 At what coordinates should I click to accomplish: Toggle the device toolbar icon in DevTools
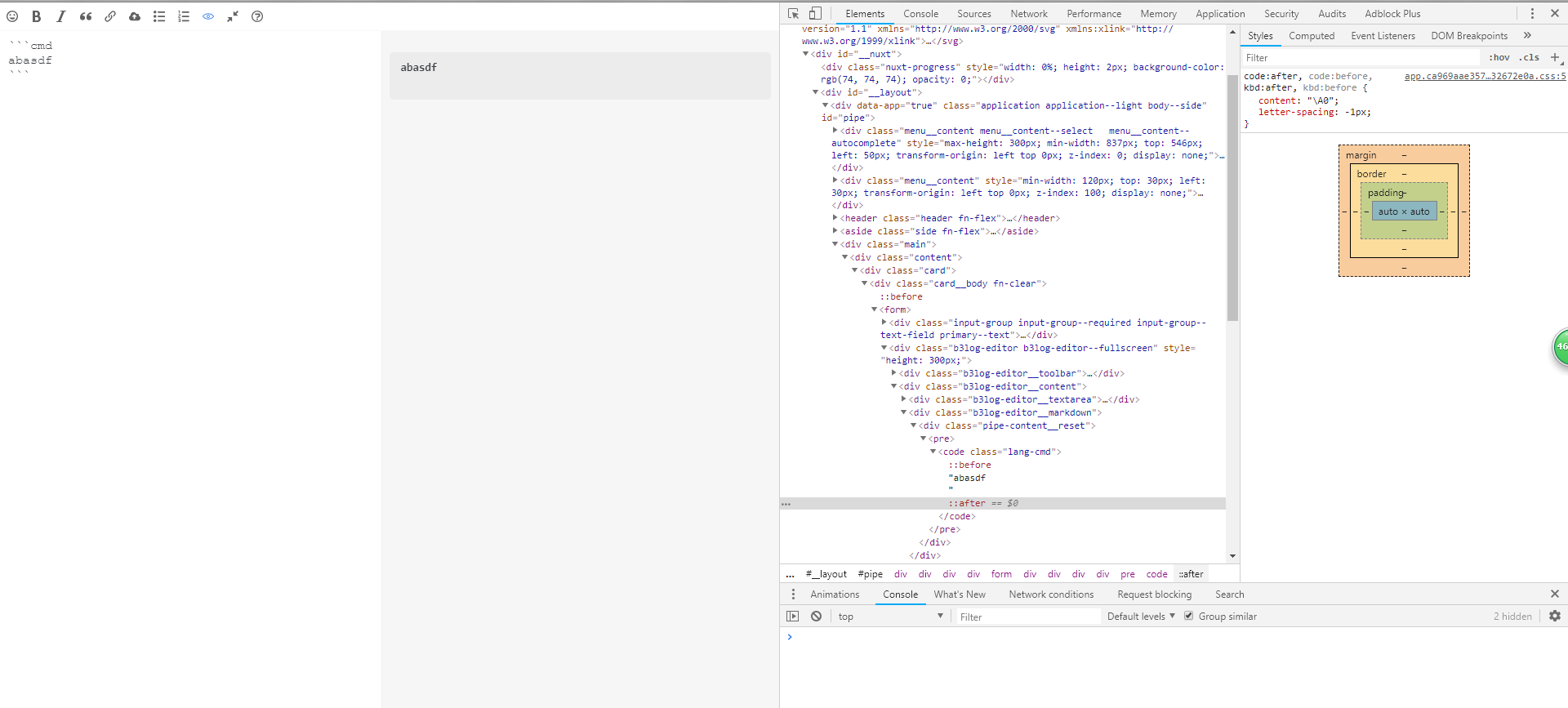pyautogui.click(x=815, y=14)
